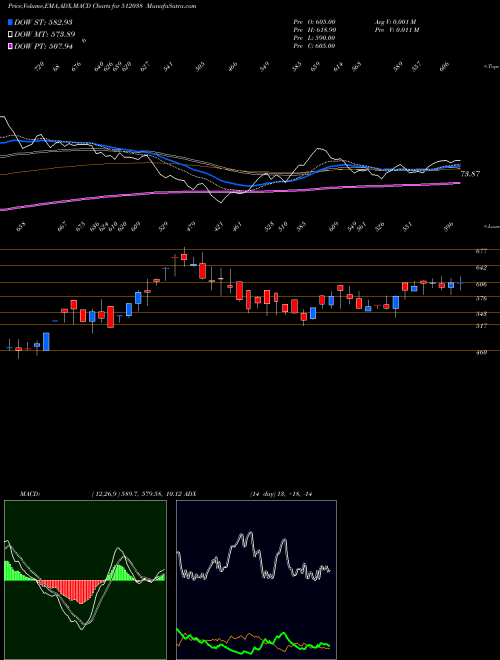Viewport: 500px width, 660px height.
Task: Click the chart title mentioning MunafaSutra.com
Action: (102, 6)
